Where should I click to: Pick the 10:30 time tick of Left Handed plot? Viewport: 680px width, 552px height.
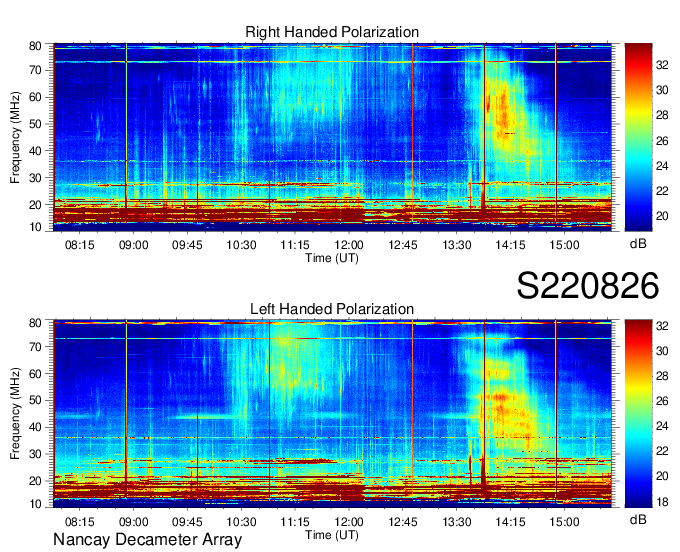[x=241, y=522]
